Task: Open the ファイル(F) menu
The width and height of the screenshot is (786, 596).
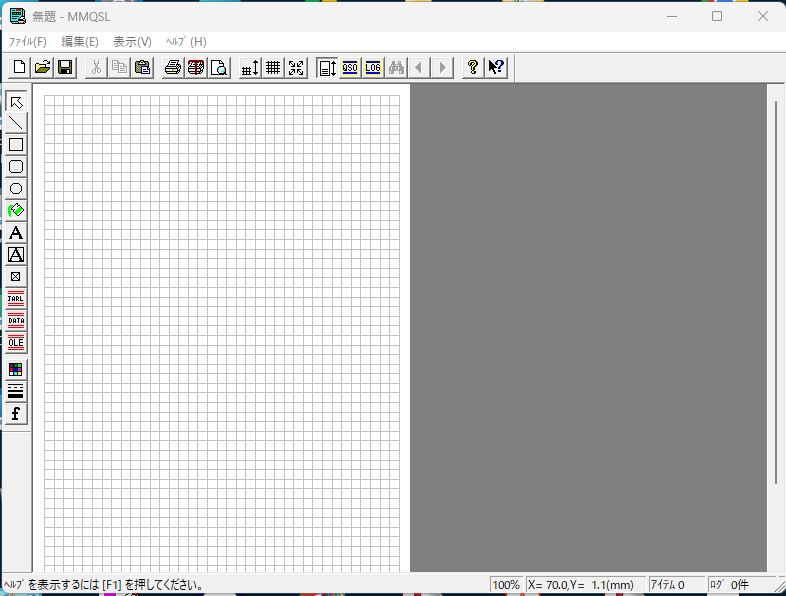Action: coord(27,42)
